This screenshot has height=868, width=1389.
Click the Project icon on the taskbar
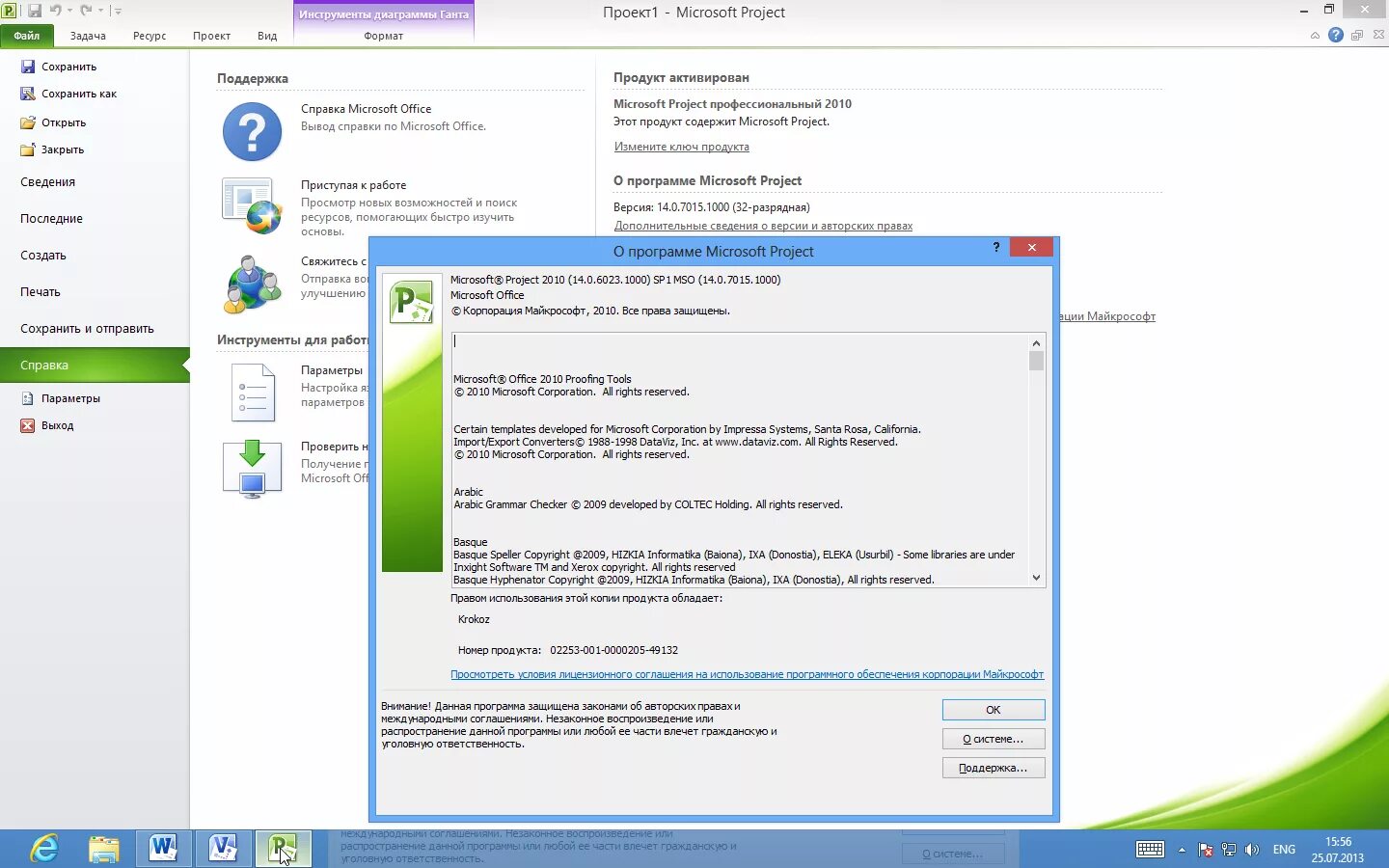tap(283, 849)
